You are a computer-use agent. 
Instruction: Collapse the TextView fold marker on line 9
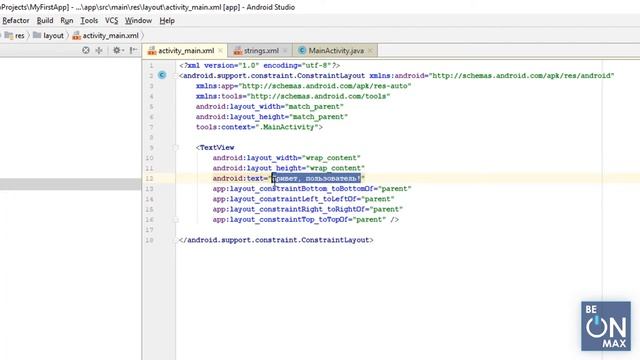[x=176, y=147]
